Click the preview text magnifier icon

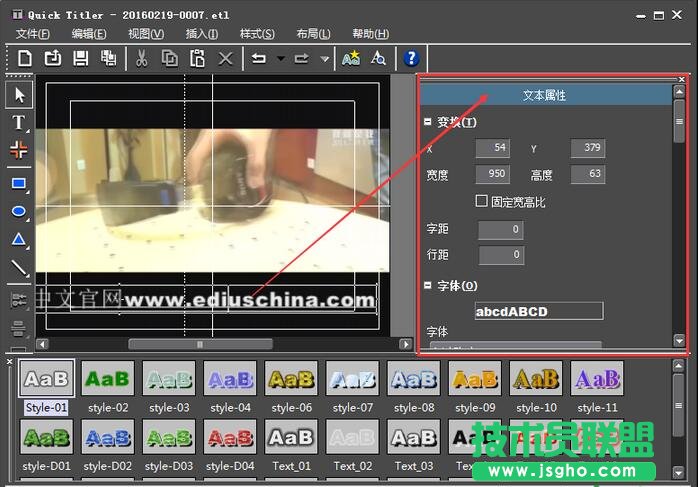[378, 58]
